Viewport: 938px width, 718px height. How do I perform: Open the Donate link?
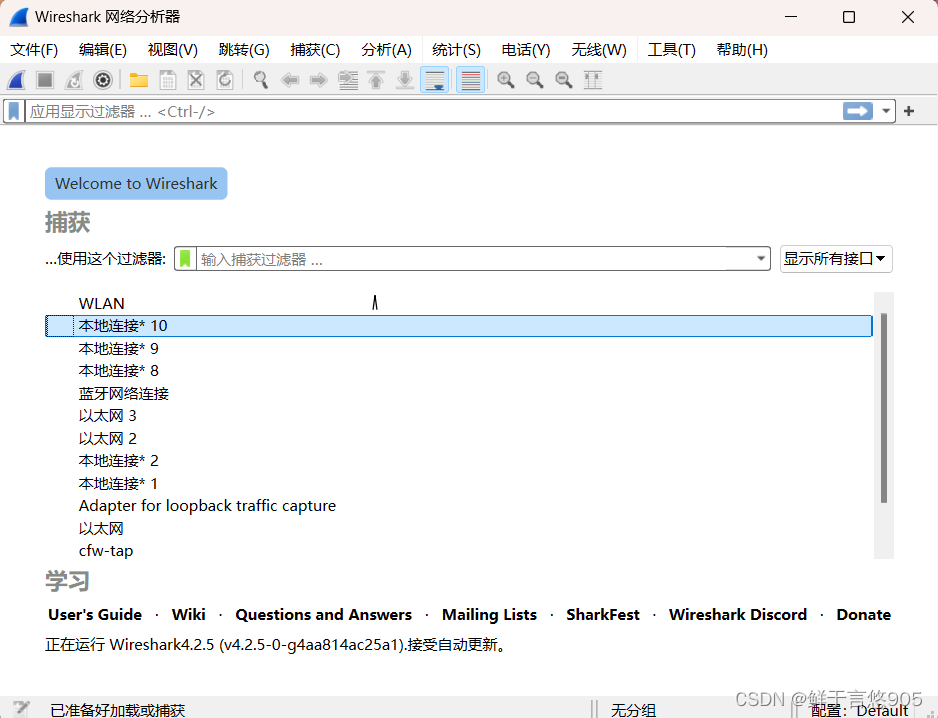coord(864,614)
